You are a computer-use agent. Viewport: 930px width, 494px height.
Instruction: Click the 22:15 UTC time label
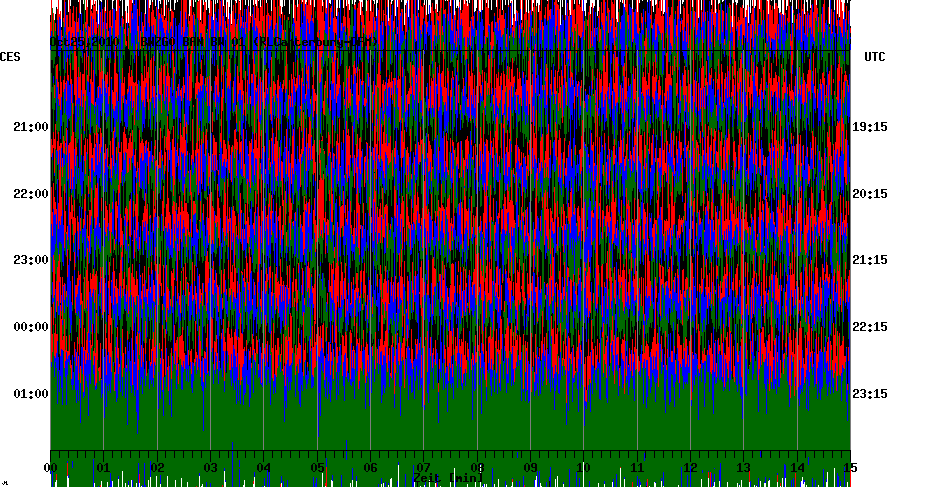click(870, 327)
